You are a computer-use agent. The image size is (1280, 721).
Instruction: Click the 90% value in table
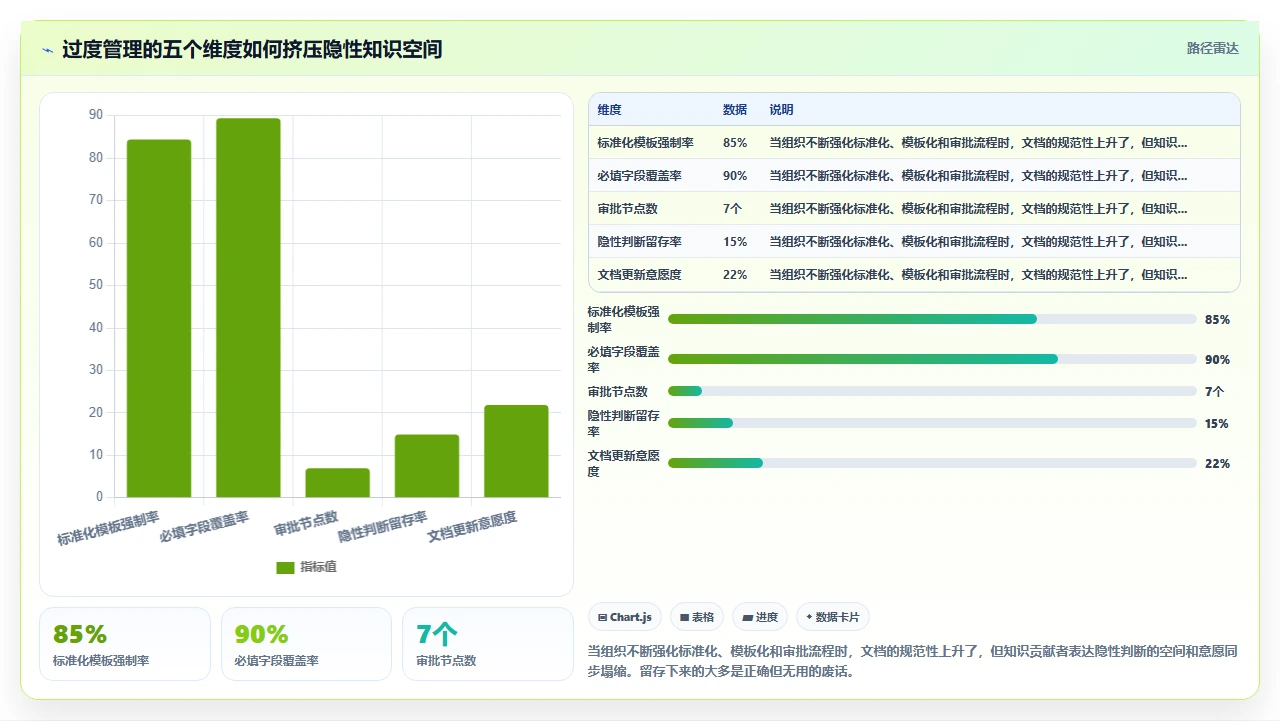click(x=735, y=176)
